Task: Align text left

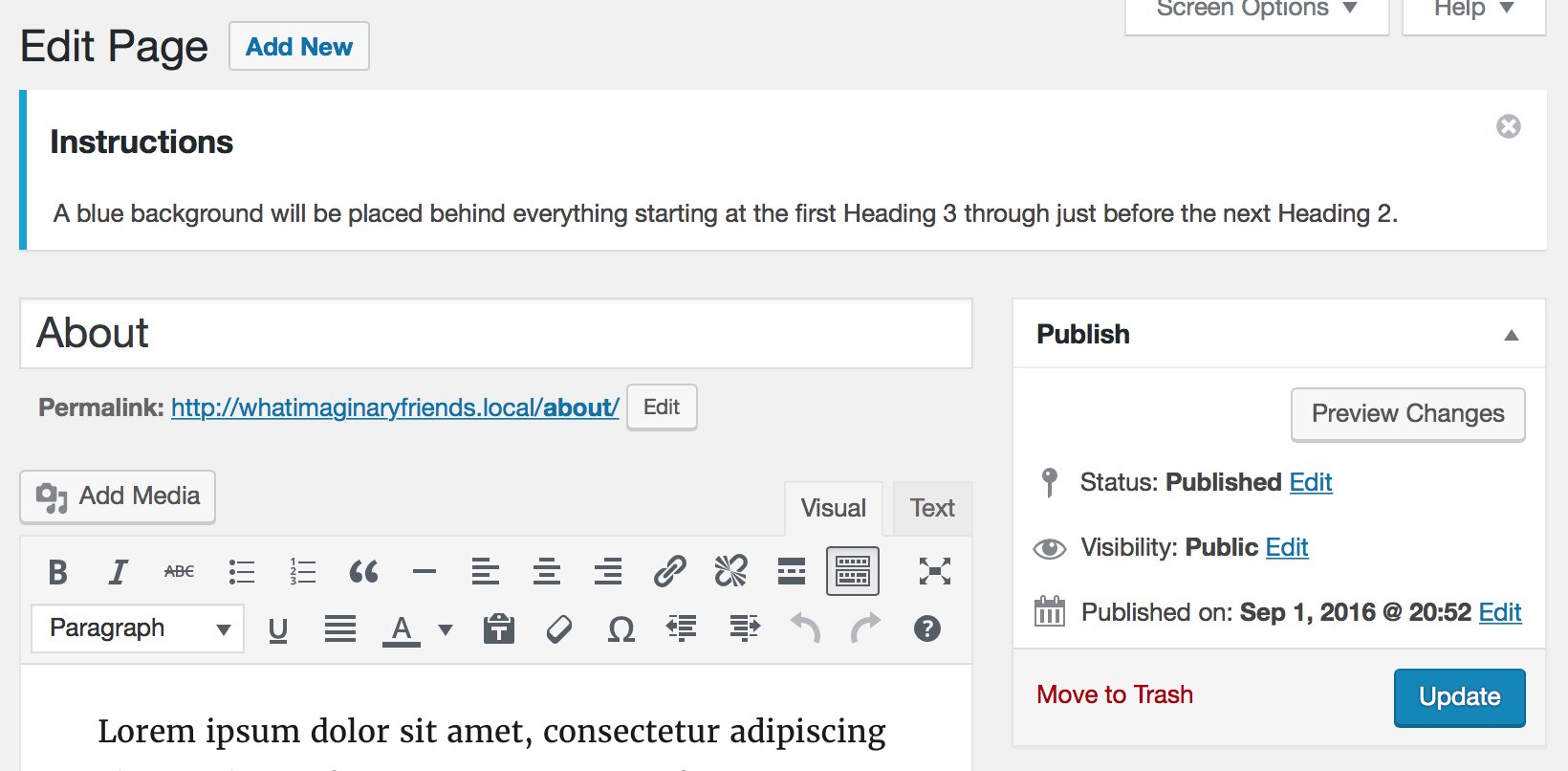Action: coord(486,572)
